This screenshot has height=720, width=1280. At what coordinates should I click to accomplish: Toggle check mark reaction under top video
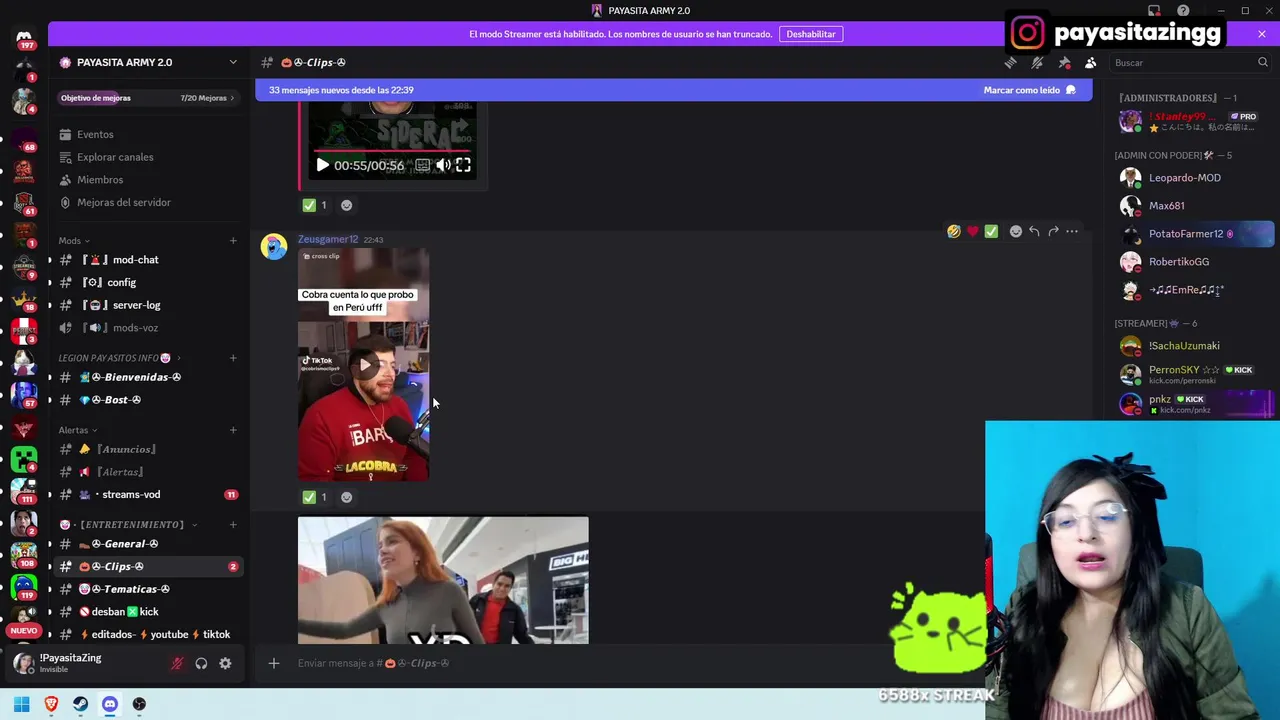(x=315, y=205)
